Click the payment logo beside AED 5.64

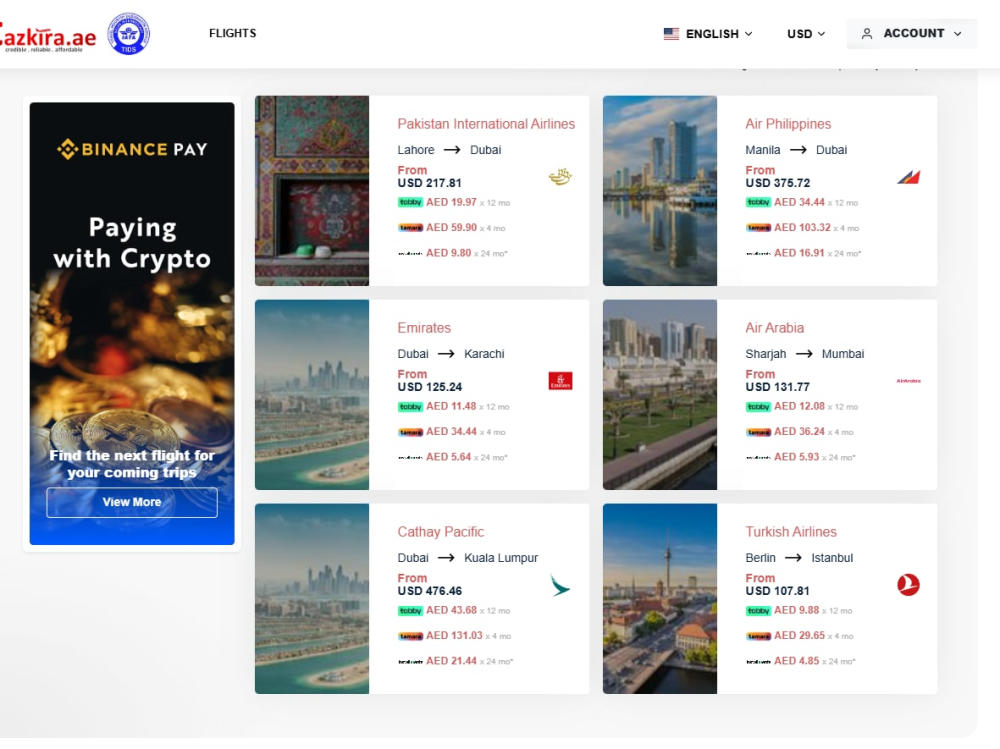pyautogui.click(x=410, y=457)
